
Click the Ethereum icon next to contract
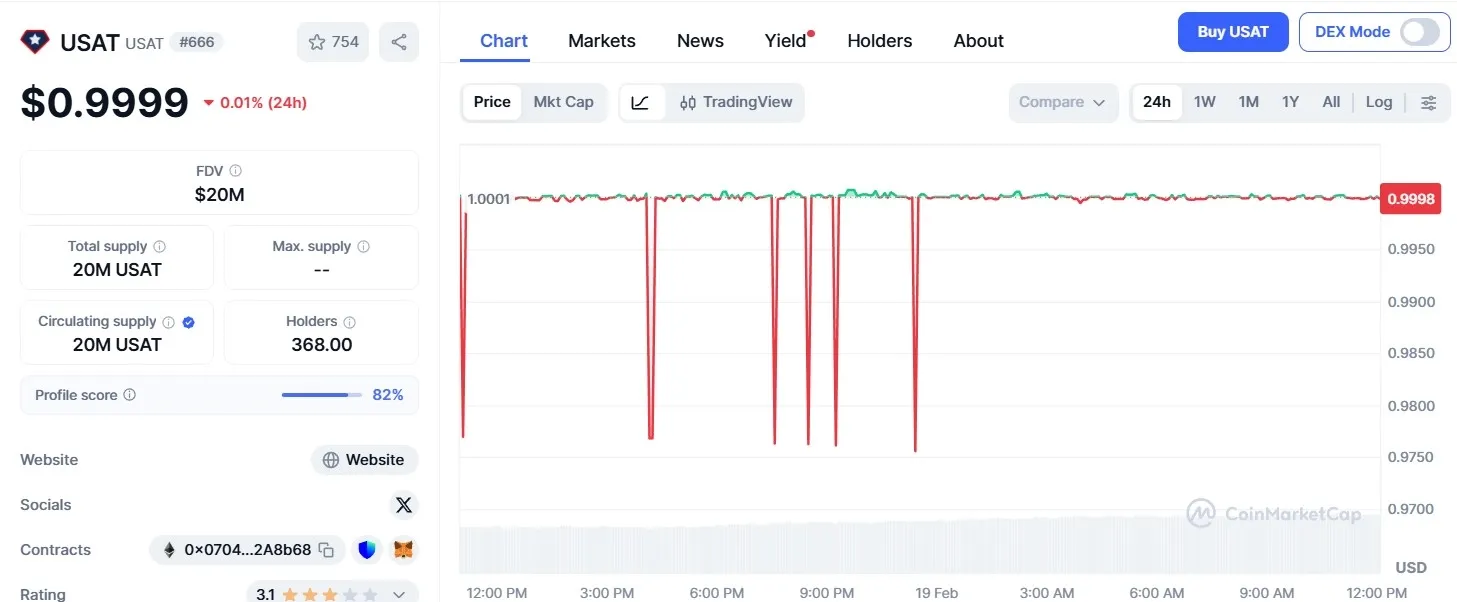[x=167, y=549]
